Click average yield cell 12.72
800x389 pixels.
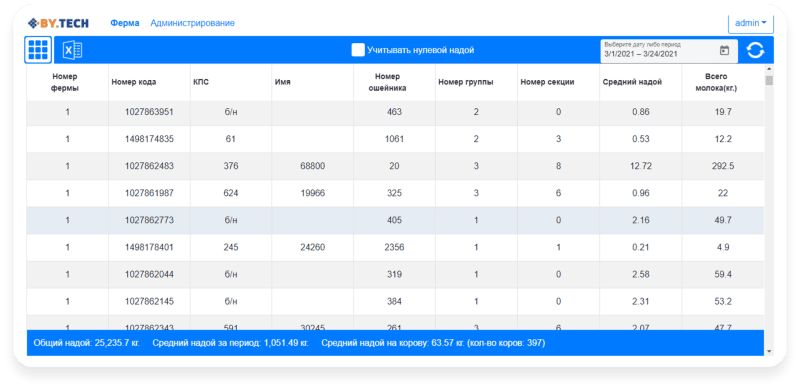point(640,166)
